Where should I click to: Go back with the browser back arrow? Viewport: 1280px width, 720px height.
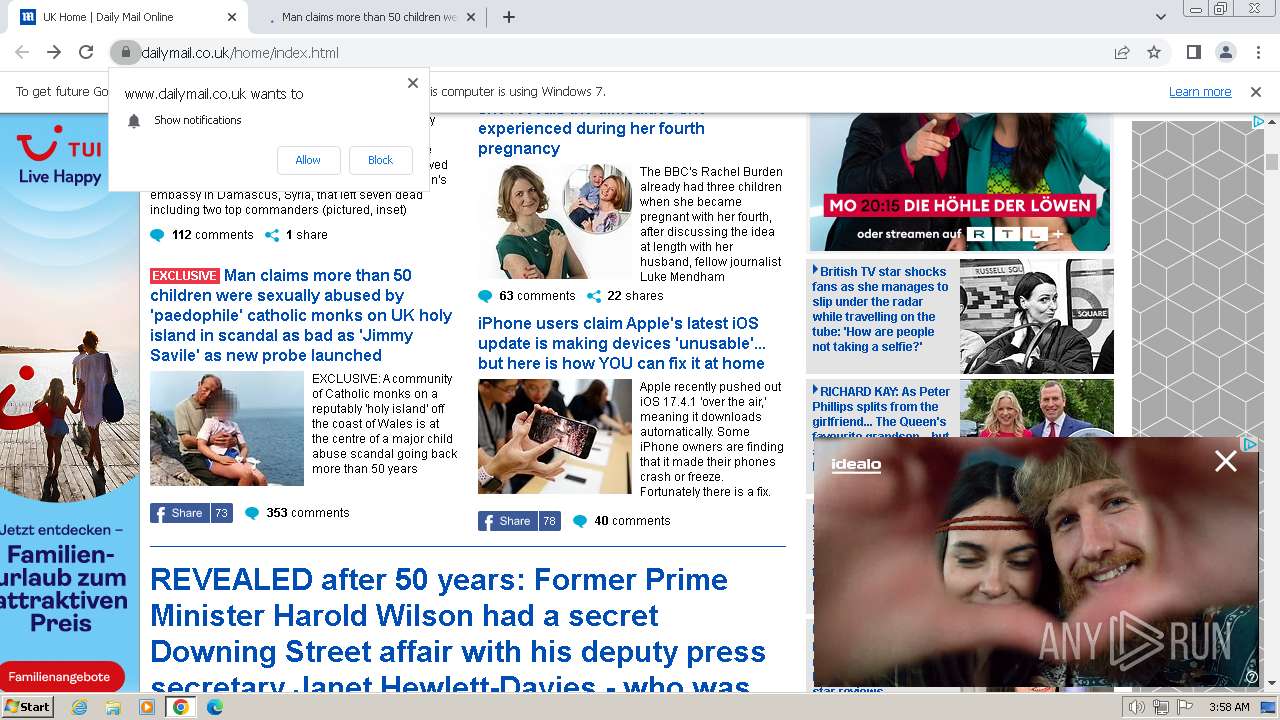point(22,52)
